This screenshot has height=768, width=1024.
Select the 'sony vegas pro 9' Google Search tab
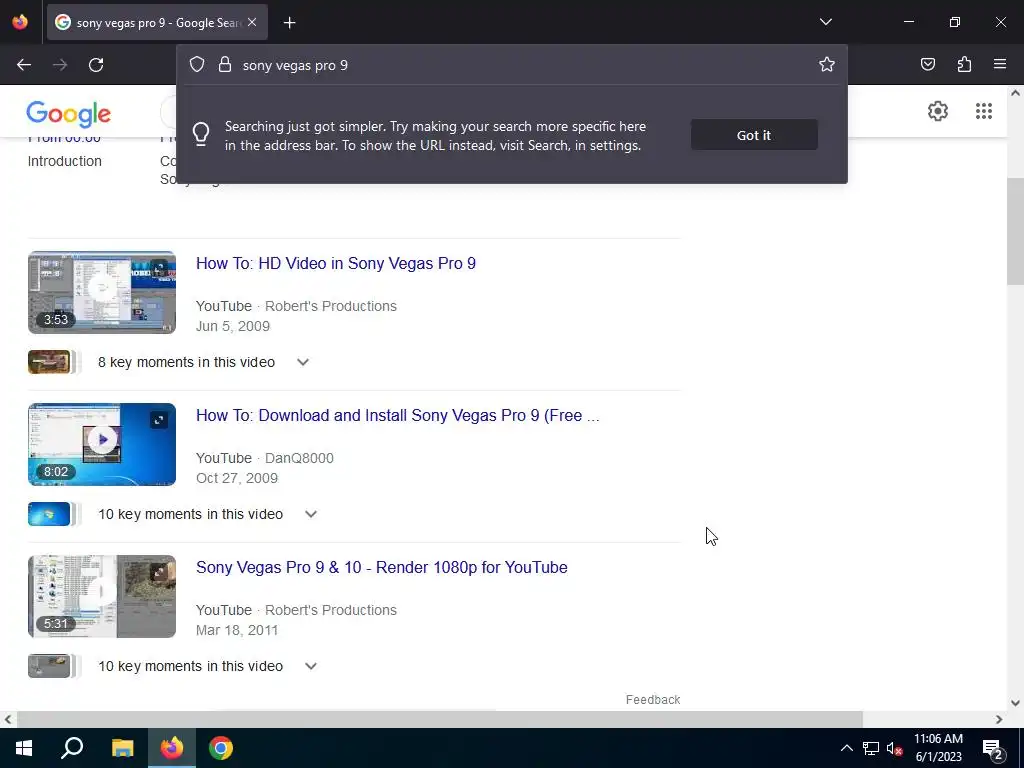point(157,23)
